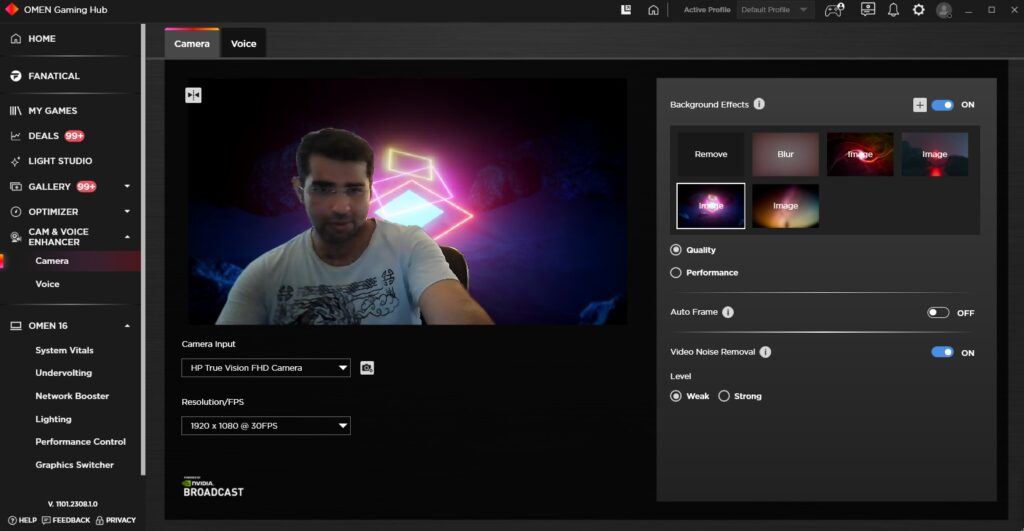Click the Feedback link at bottom left
Viewport: 1024px width, 531px height.
(66, 520)
